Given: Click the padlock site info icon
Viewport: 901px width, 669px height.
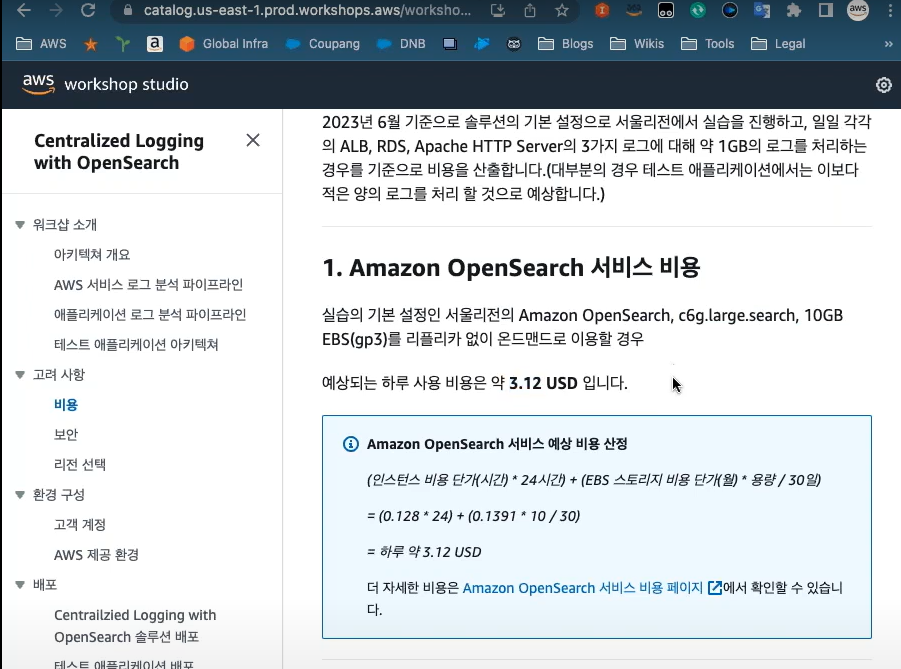Looking at the screenshot, I should pos(128,10).
